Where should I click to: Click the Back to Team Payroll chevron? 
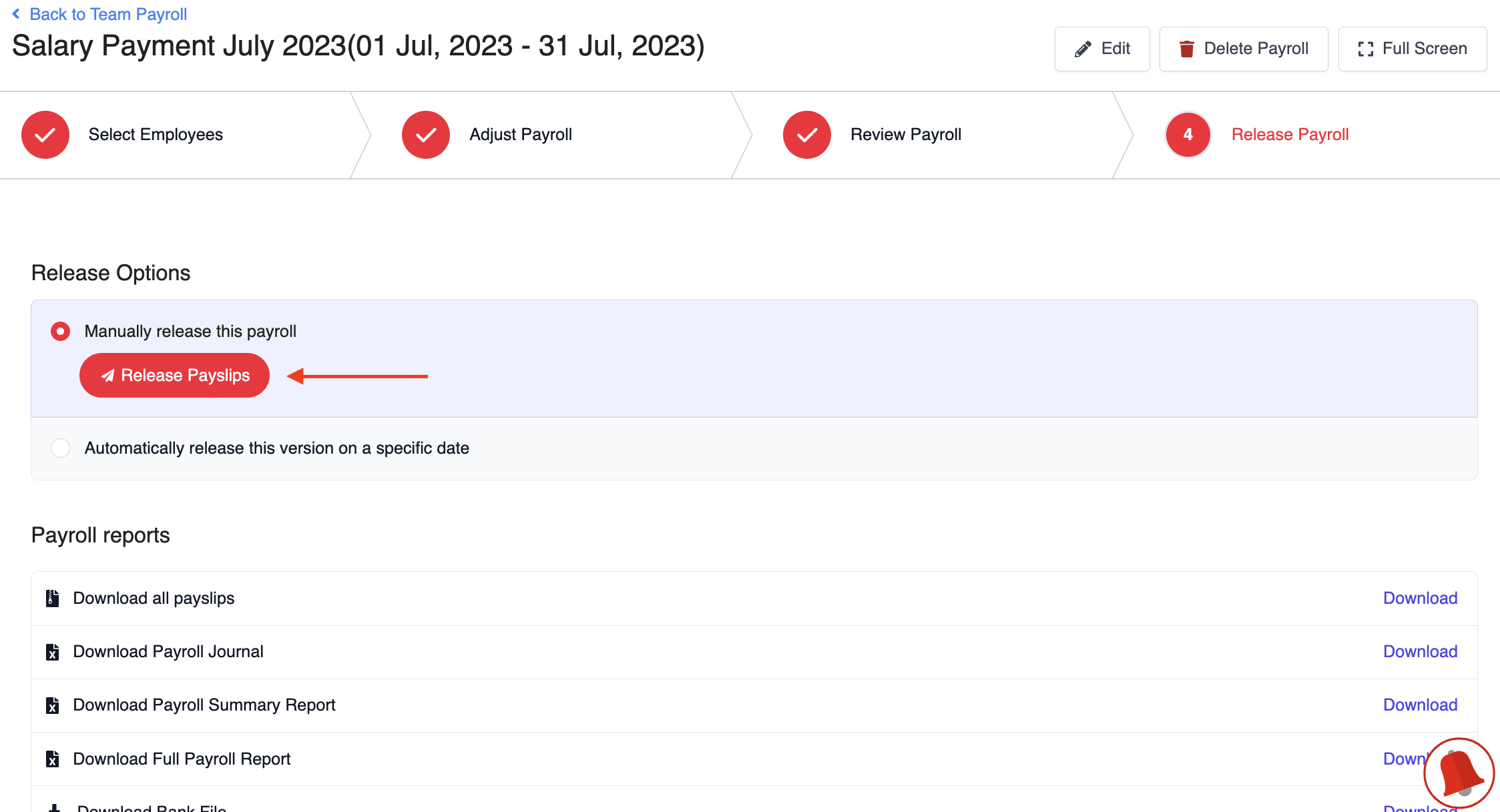[16, 14]
